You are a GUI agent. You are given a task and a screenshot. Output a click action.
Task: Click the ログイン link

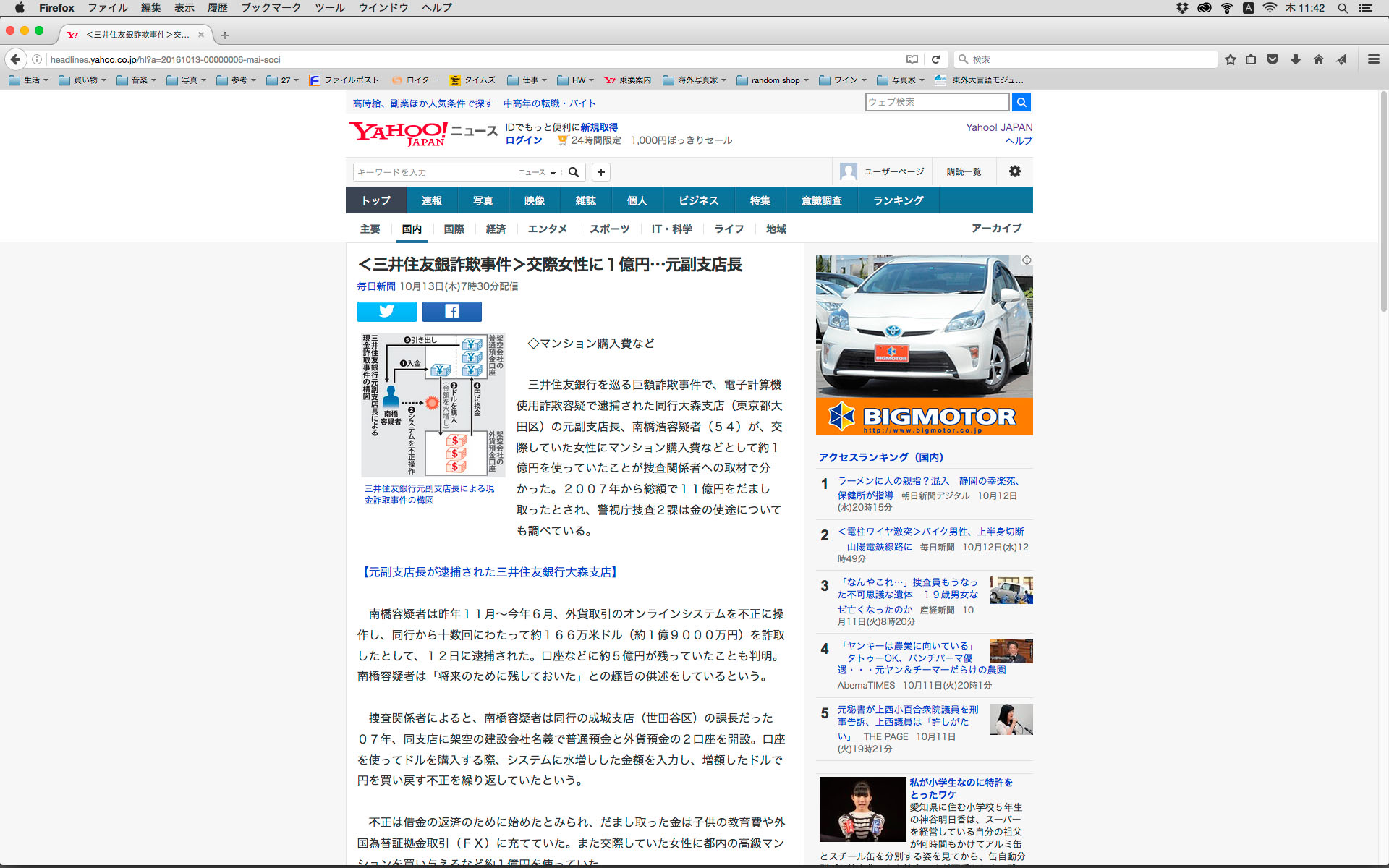tap(523, 140)
